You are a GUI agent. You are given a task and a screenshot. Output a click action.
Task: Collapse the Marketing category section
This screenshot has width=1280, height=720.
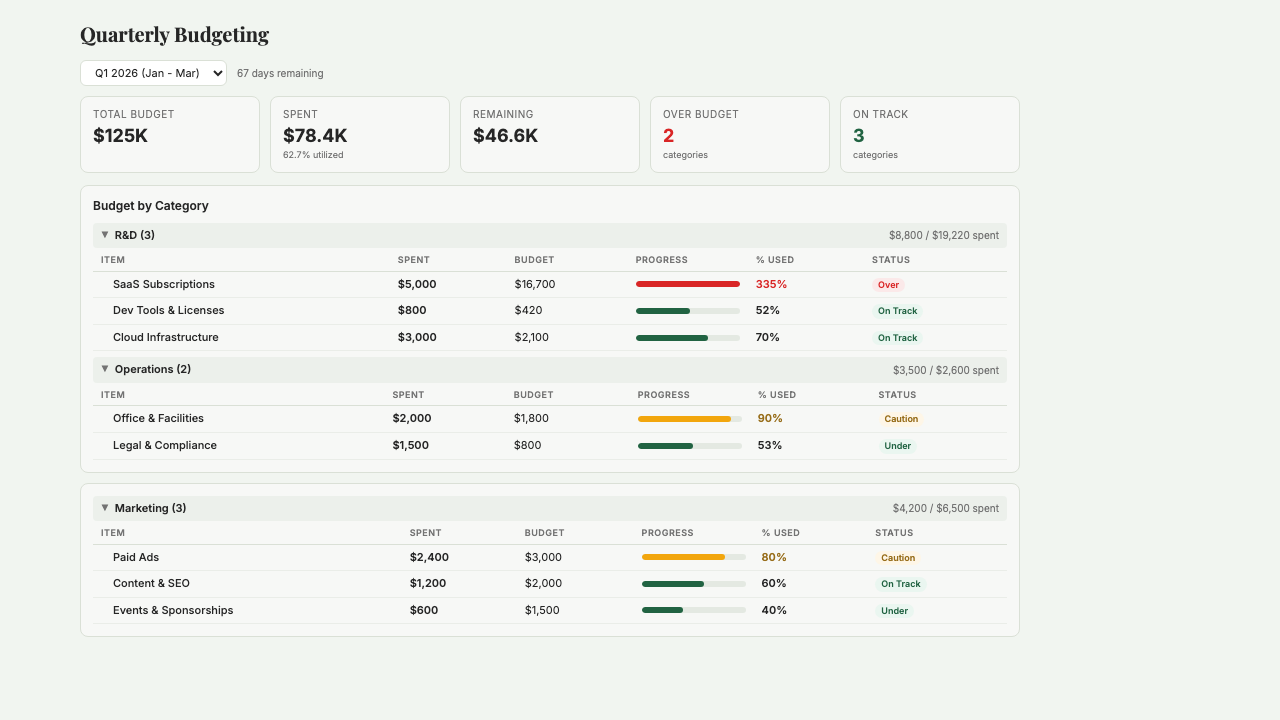(105, 507)
